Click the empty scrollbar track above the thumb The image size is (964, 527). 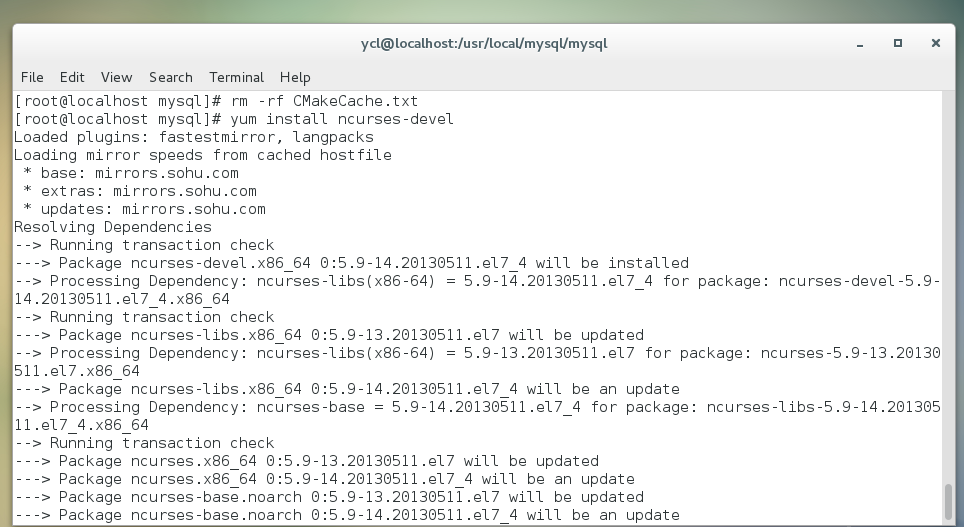pos(949,288)
